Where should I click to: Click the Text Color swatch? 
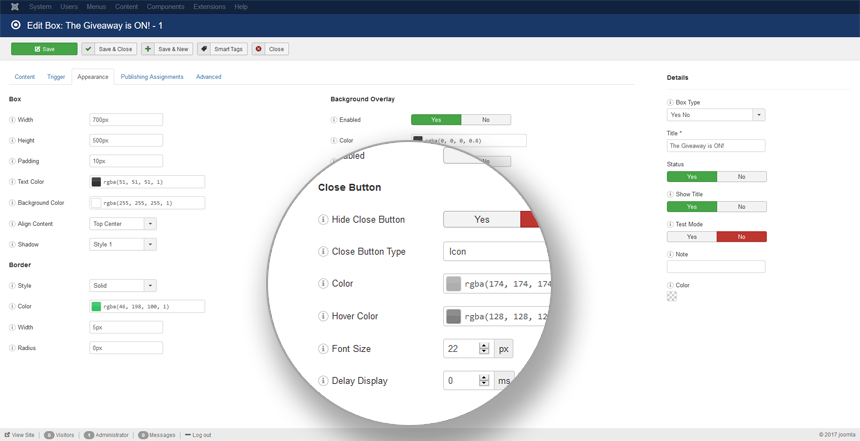97,182
